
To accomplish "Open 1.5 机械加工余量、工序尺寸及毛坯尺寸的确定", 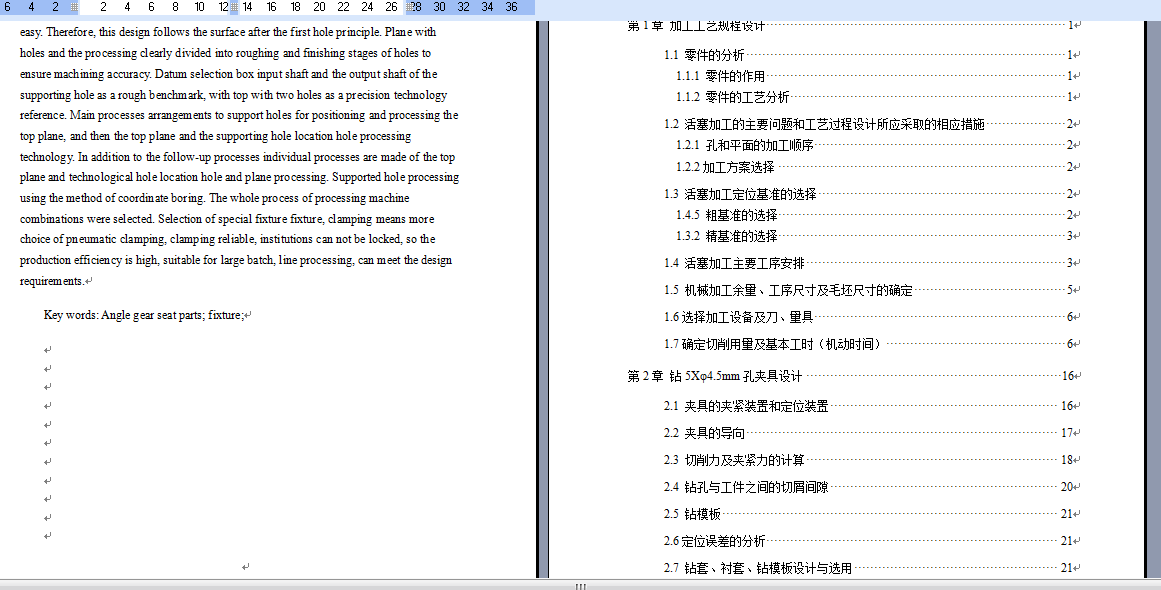I will tap(871, 290).
